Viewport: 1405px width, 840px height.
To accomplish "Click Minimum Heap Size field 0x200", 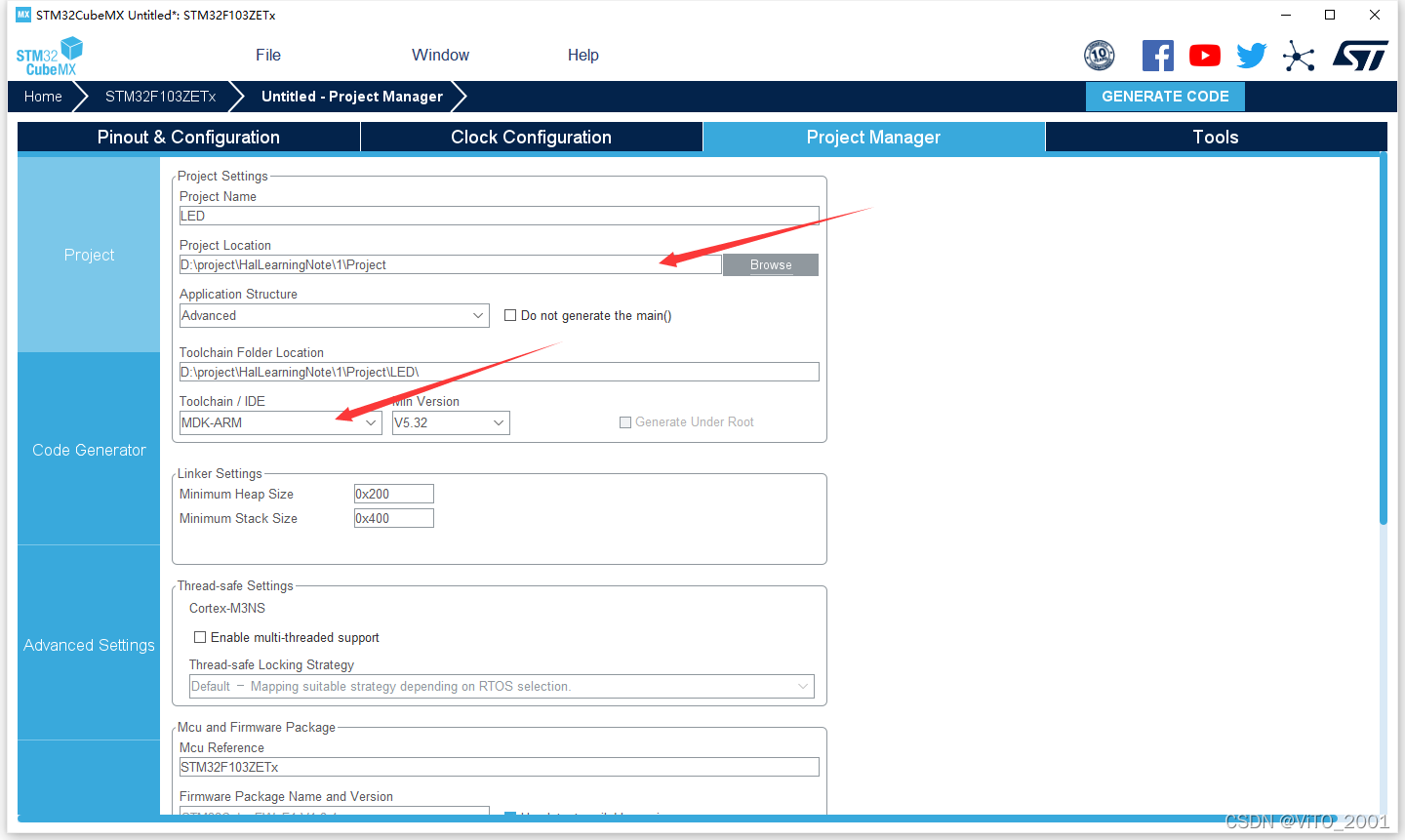I will (394, 494).
